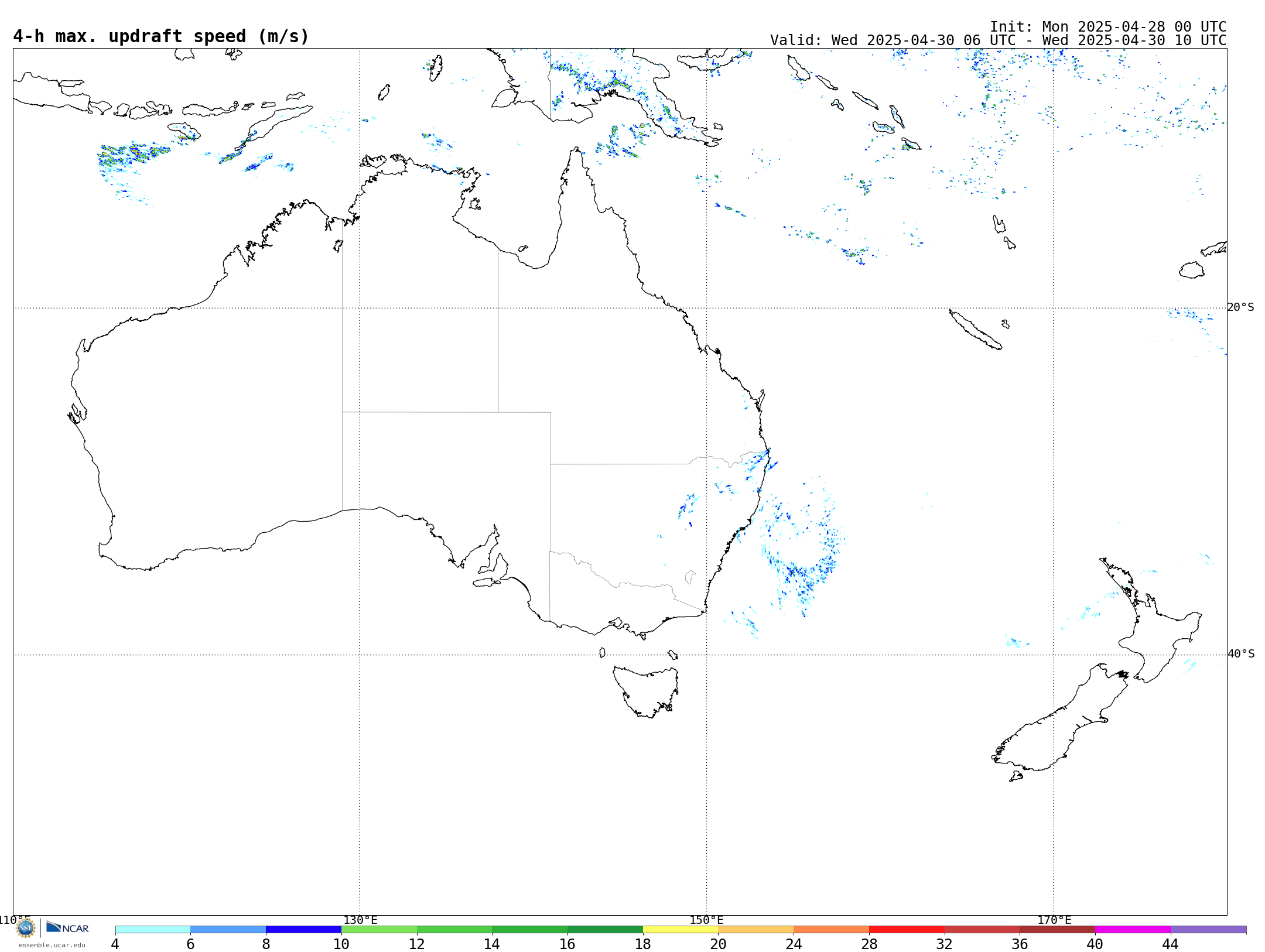
Task: Click New Caledonia island on the map
Action: point(975,330)
